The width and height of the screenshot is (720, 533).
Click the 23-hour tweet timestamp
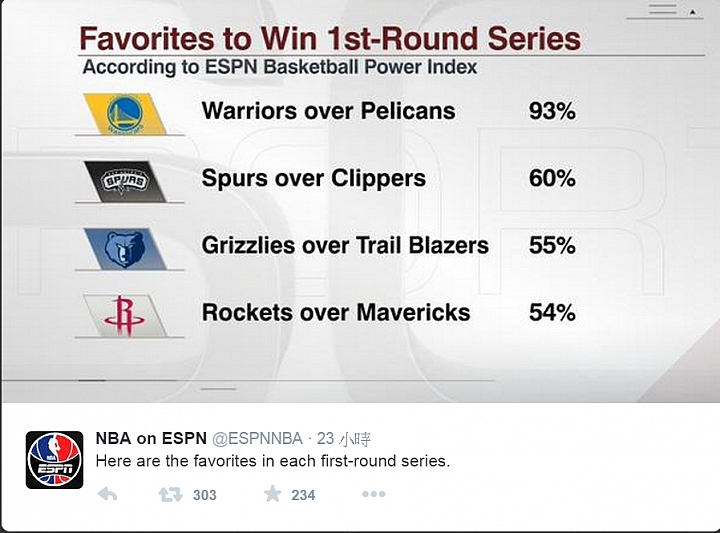coord(343,439)
